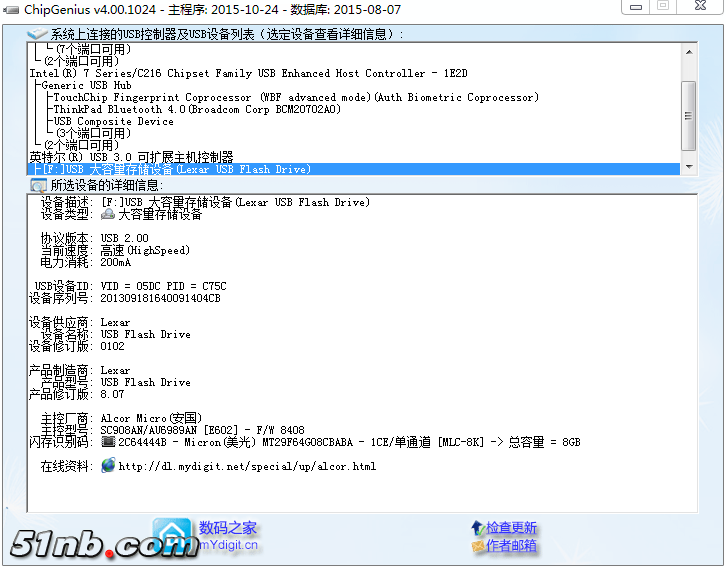The image size is (726, 568).
Task: Click the 大容量存储设备 device type text
Action: click(x=160, y=214)
